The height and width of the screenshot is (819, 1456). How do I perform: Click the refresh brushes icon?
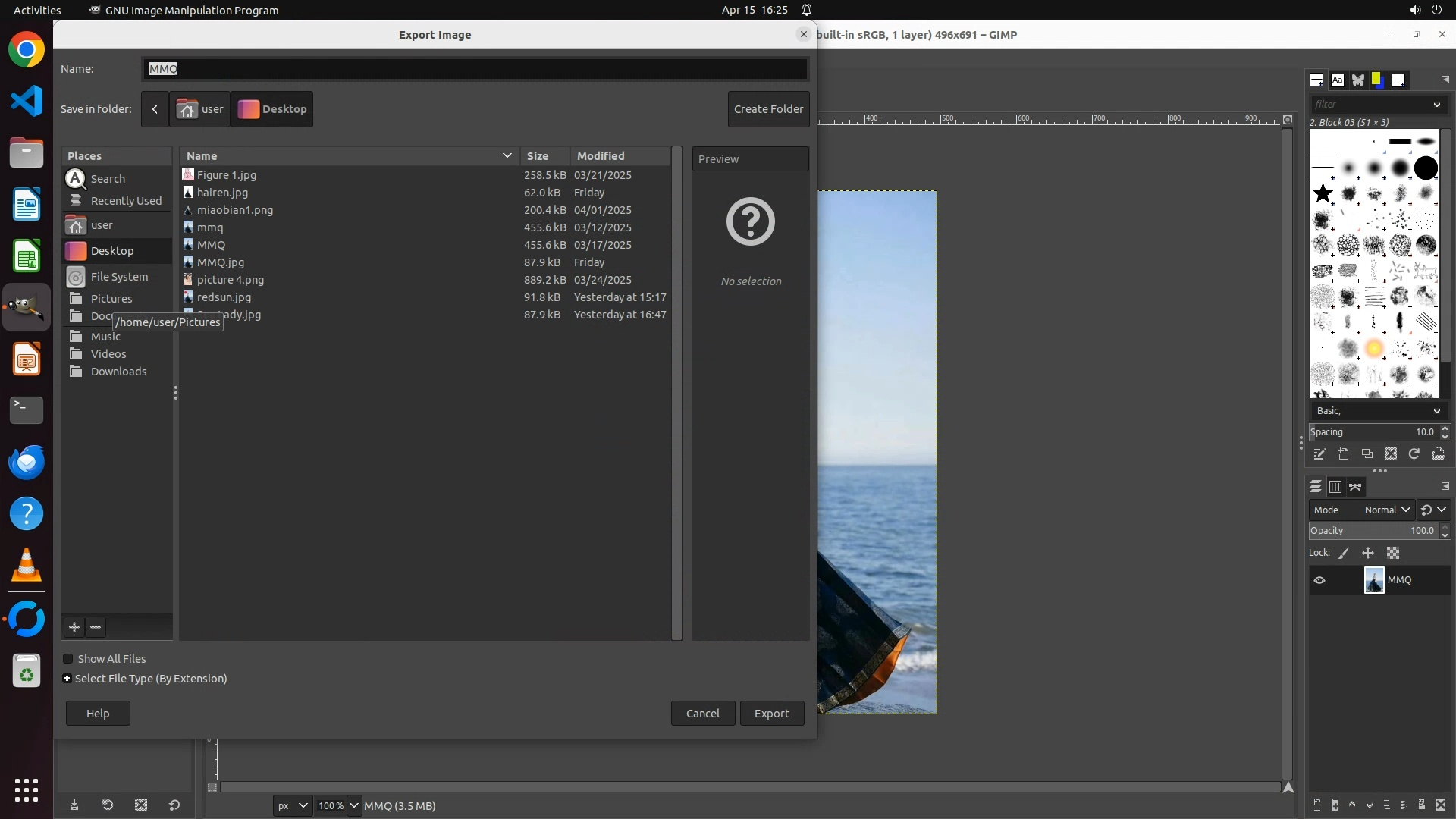(1414, 454)
